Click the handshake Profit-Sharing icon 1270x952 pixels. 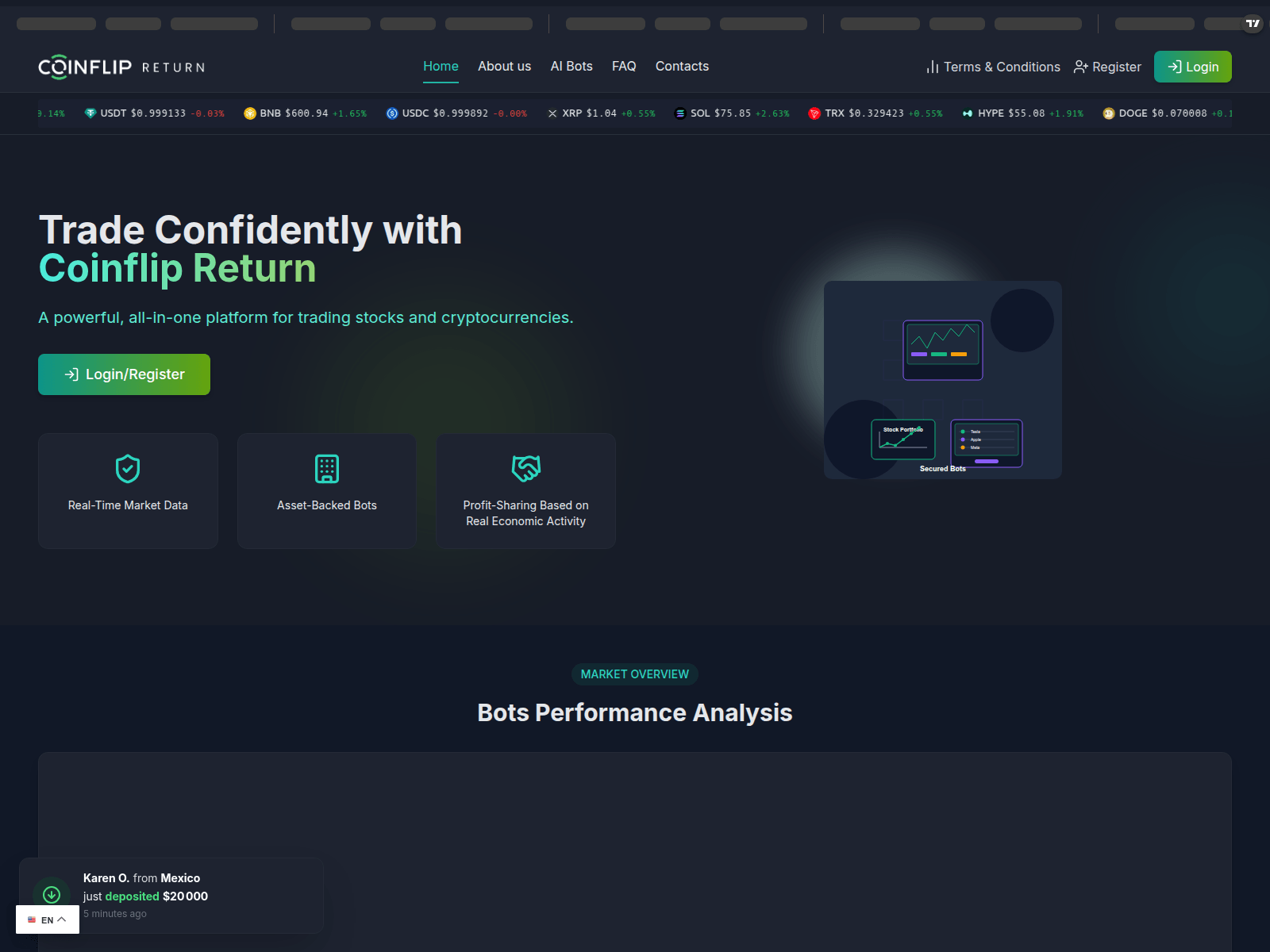tap(526, 469)
